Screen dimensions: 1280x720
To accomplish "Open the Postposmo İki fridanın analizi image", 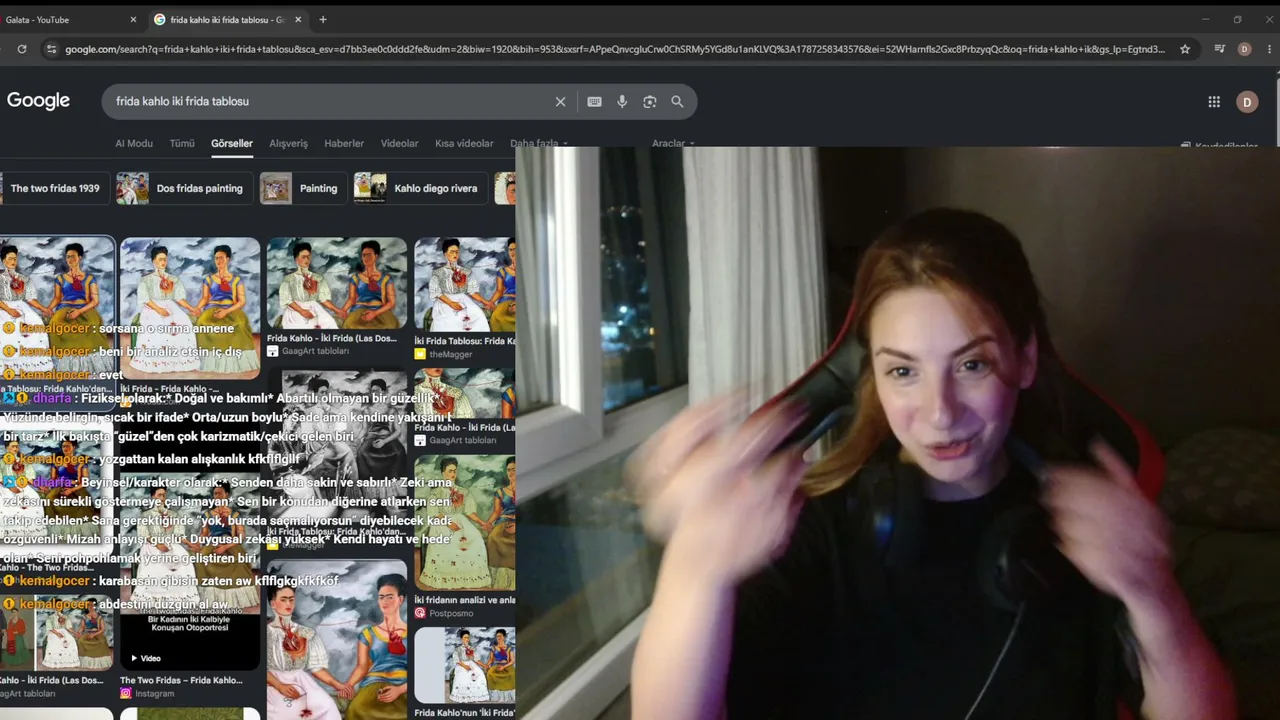I will (x=465, y=522).
